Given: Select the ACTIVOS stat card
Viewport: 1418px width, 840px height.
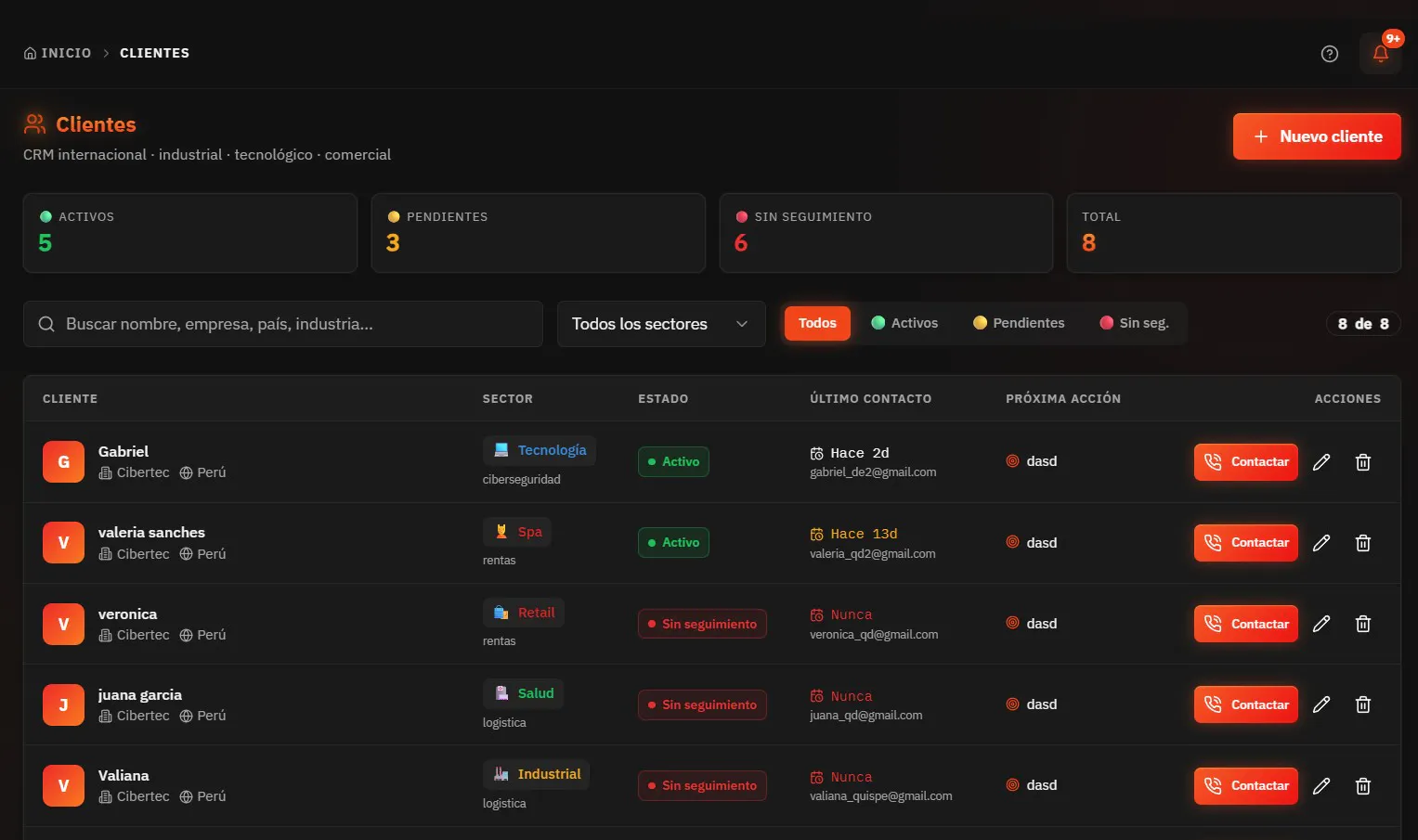Looking at the screenshot, I should (x=190, y=233).
